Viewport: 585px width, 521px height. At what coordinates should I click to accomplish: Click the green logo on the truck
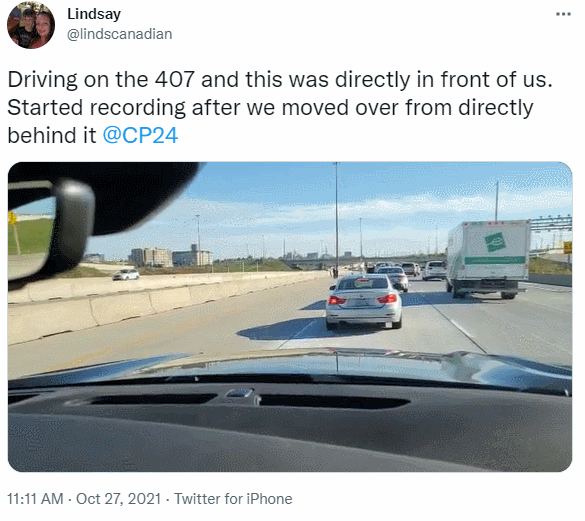click(495, 242)
